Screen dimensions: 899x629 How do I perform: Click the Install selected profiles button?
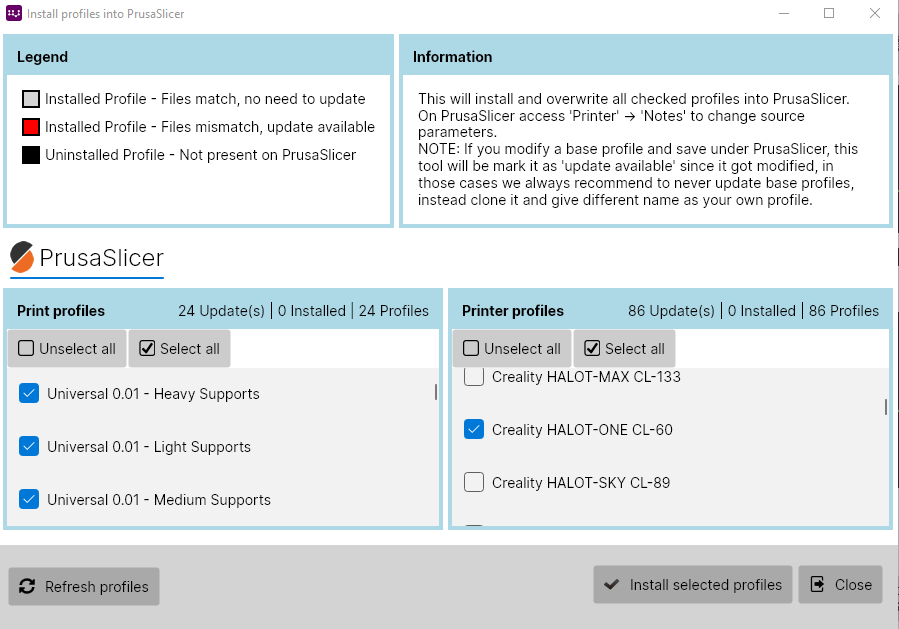(x=693, y=584)
